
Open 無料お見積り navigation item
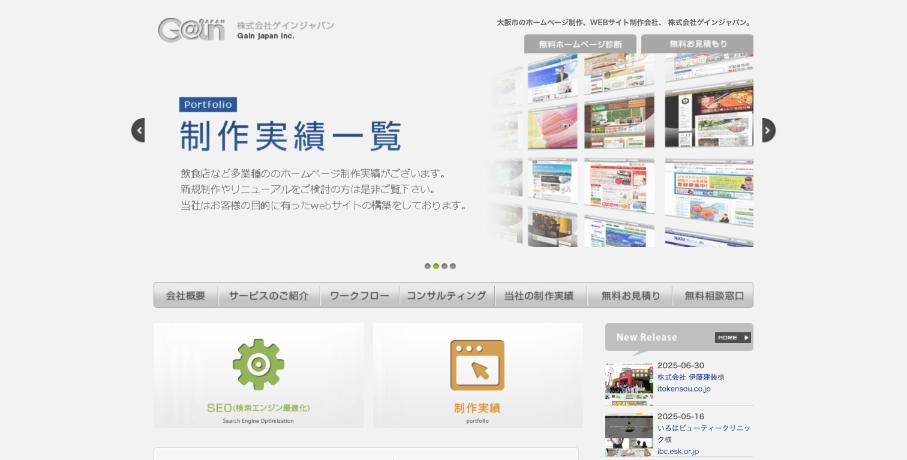pyautogui.click(x=631, y=296)
